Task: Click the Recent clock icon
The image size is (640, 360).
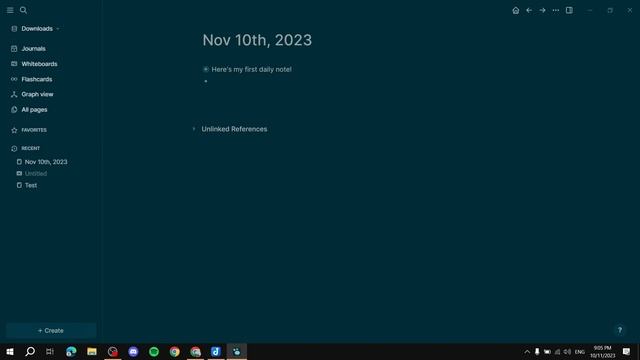Action: 14,149
